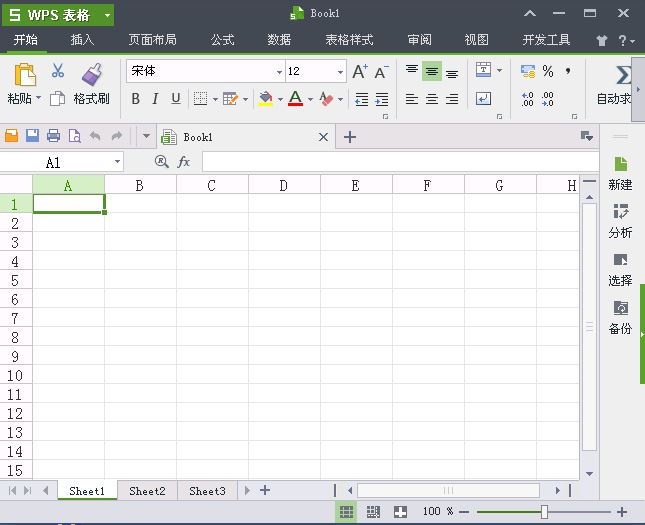Apply percent style format

click(x=548, y=71)
